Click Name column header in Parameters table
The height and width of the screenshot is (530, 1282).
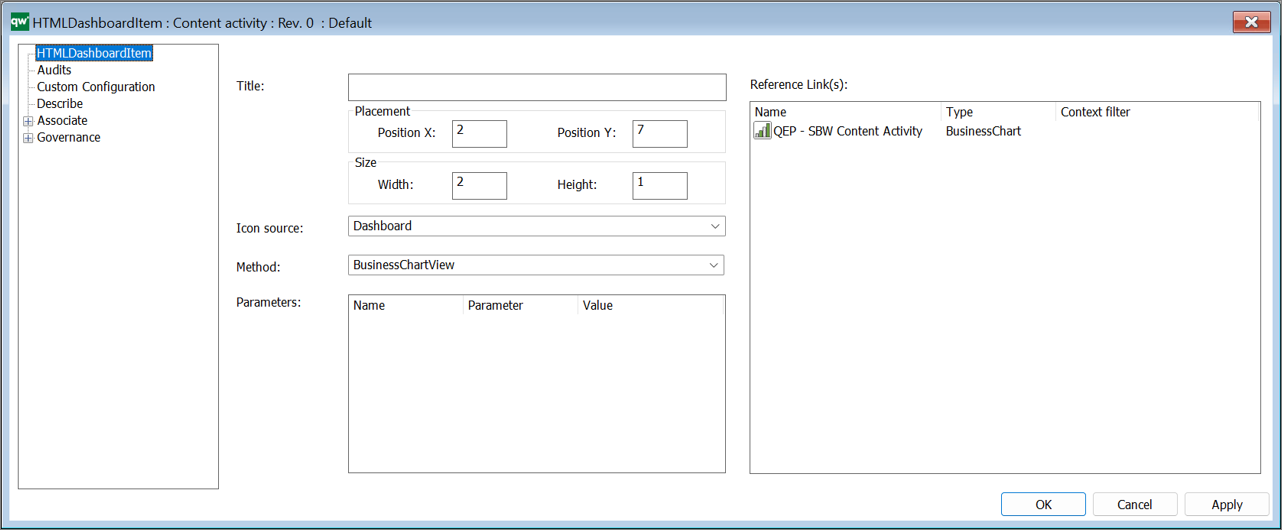pos(406,306)
